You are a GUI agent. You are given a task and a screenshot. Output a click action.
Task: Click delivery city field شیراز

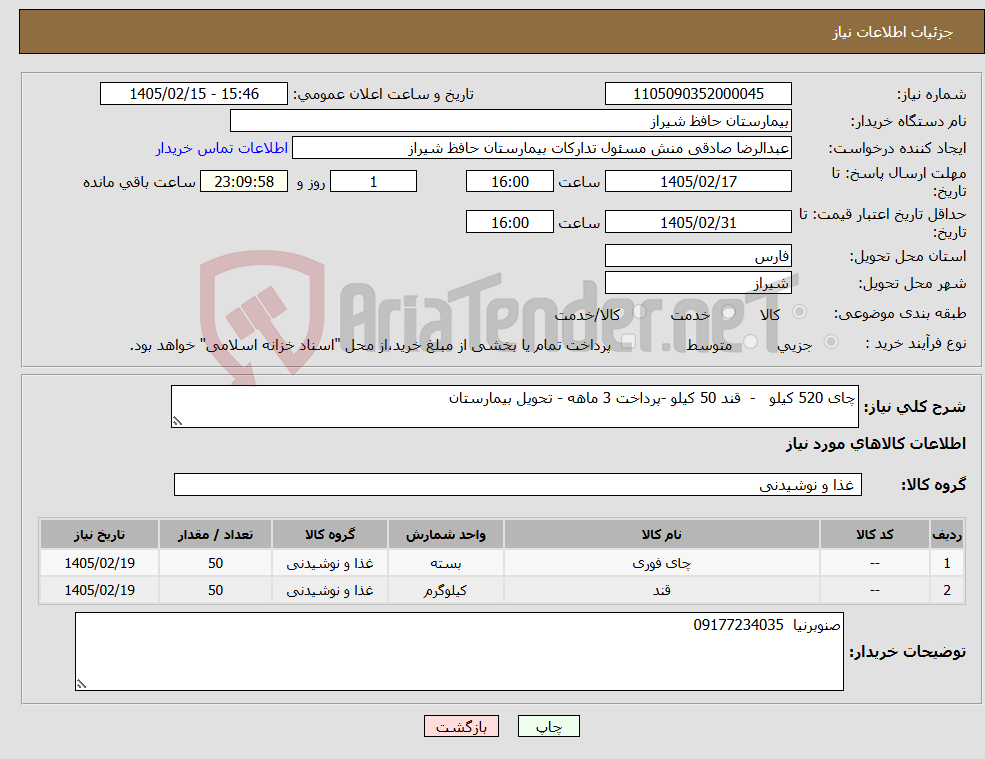pos(698,283)
